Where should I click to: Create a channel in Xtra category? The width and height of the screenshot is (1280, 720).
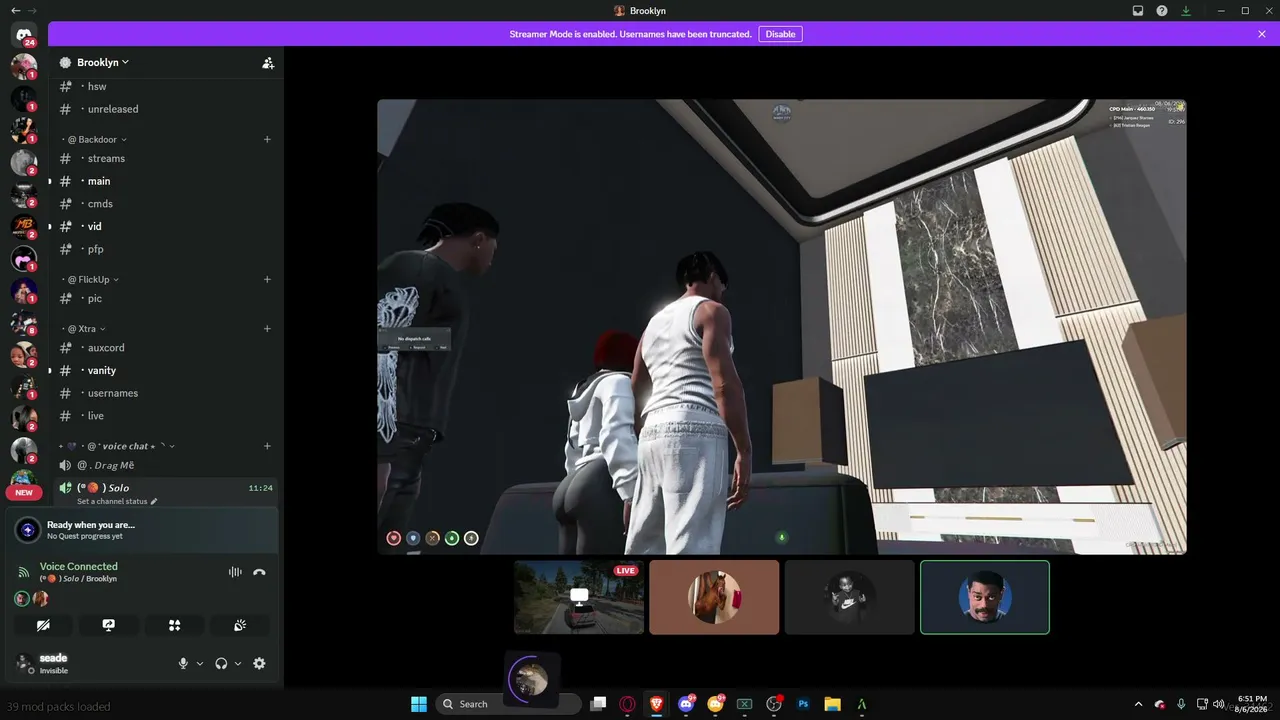coord(267,328)
